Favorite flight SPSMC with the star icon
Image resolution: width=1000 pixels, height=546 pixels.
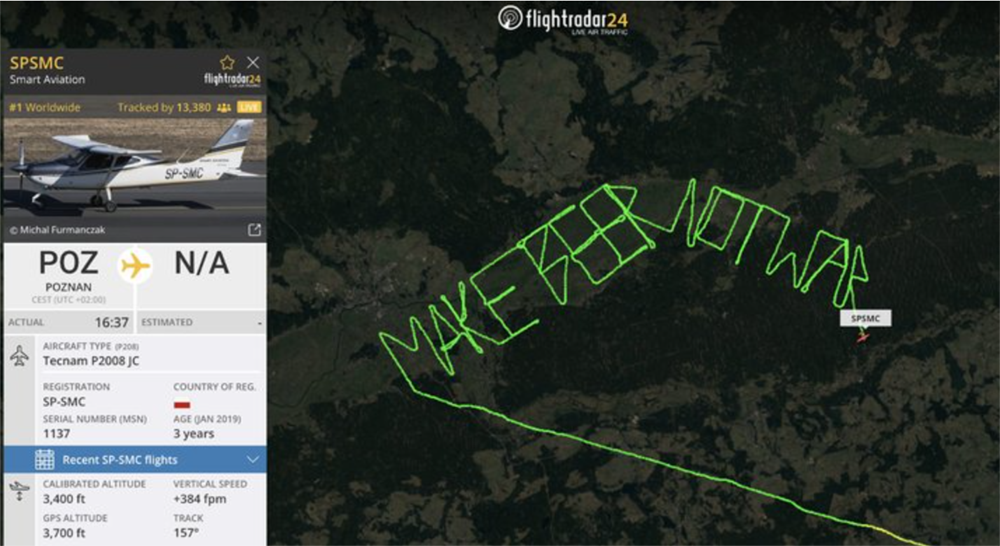click(x=227, y=62)
